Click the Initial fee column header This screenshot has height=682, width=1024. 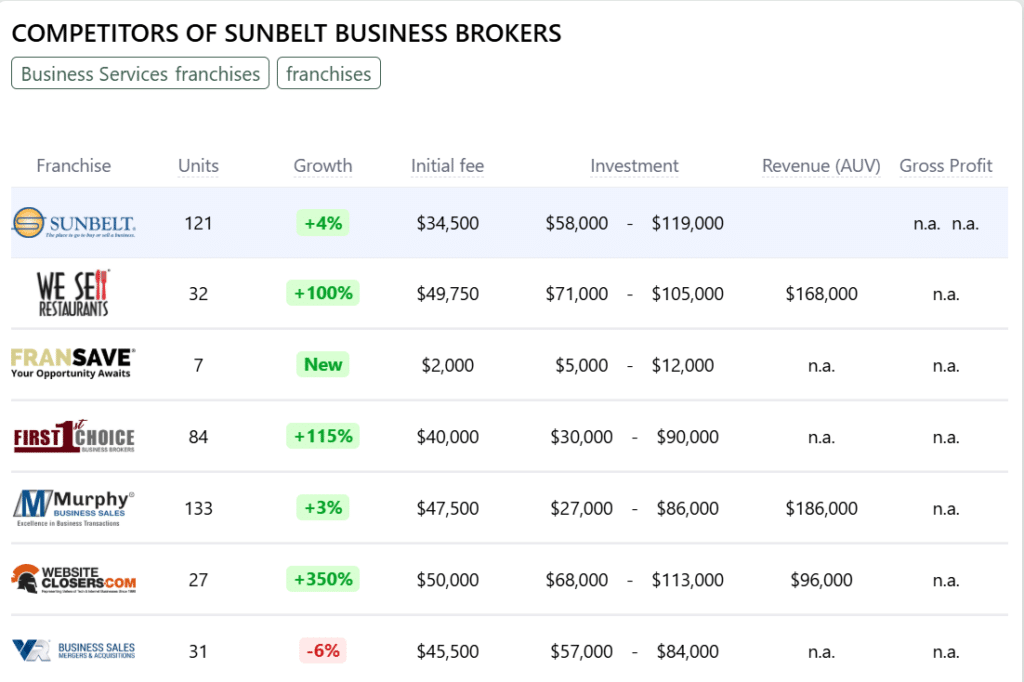(x=447, y=166)
